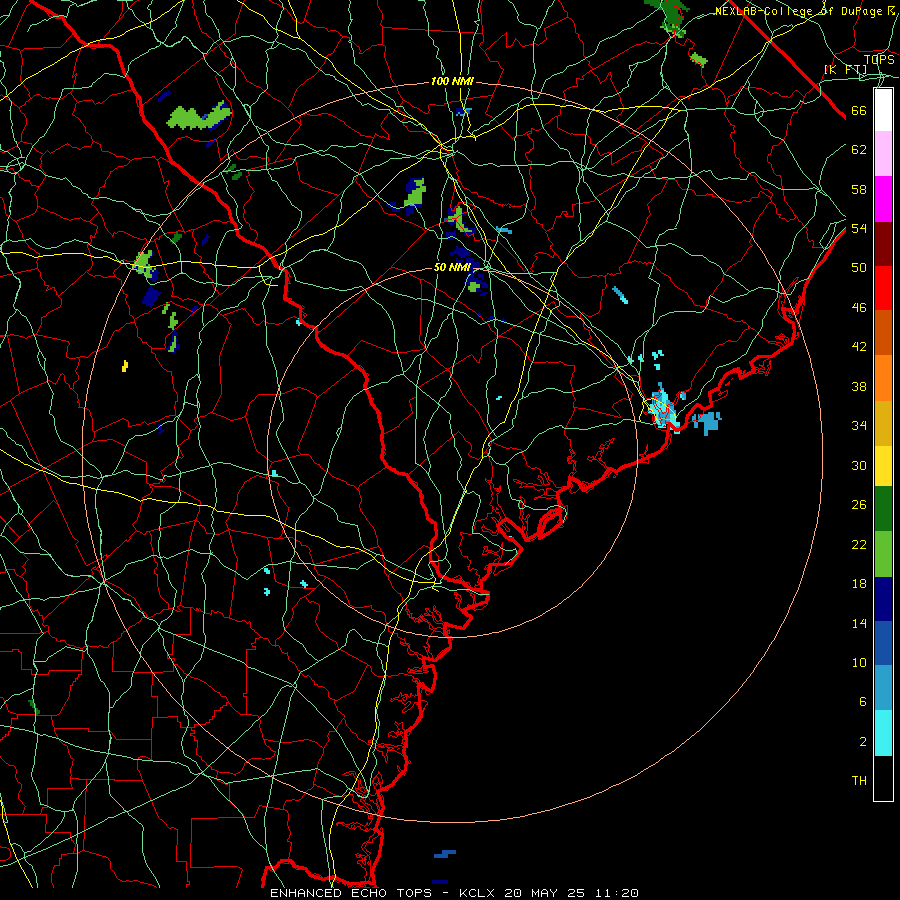This screenshot has width=900, height=900.
Task: Click the "NEXLAB-College of DuPage" header text
Action: pos(798,11)
